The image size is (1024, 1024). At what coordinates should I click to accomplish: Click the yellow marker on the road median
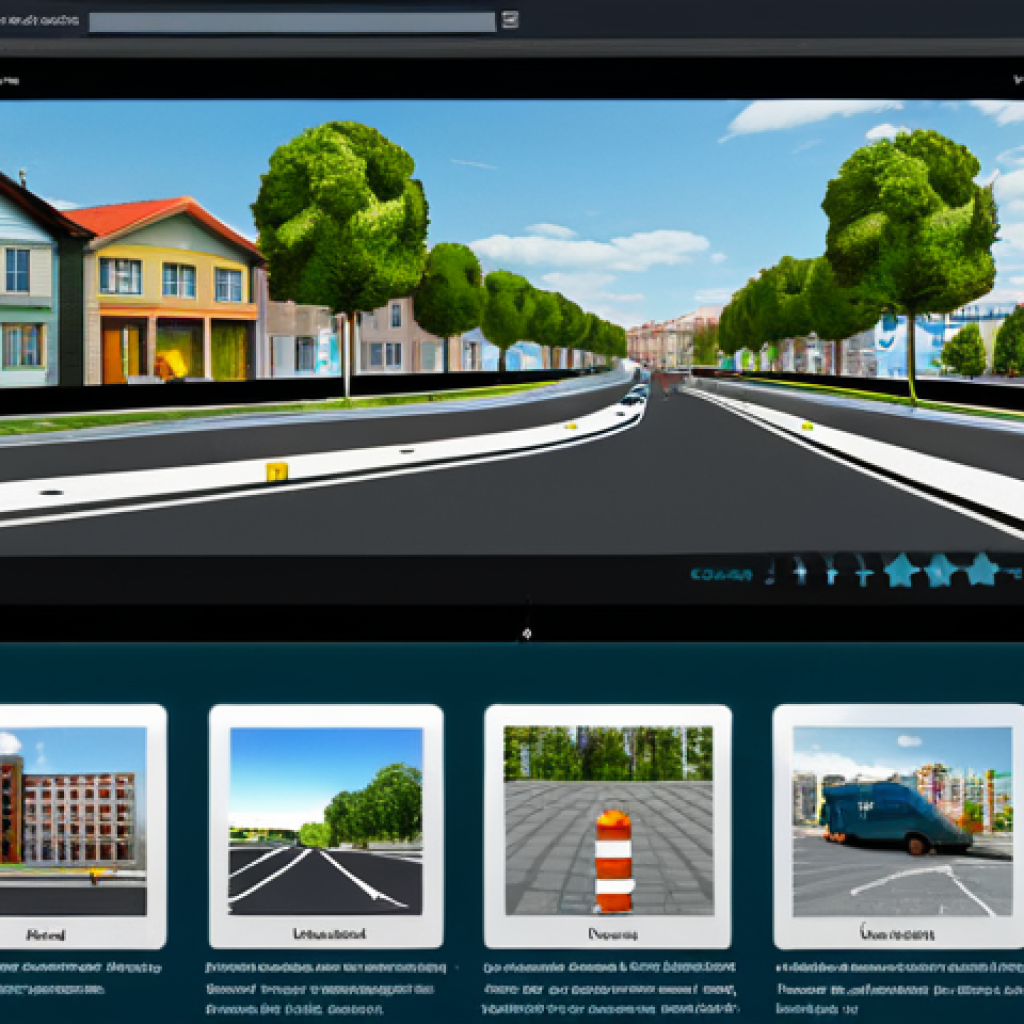pos(277,472)
